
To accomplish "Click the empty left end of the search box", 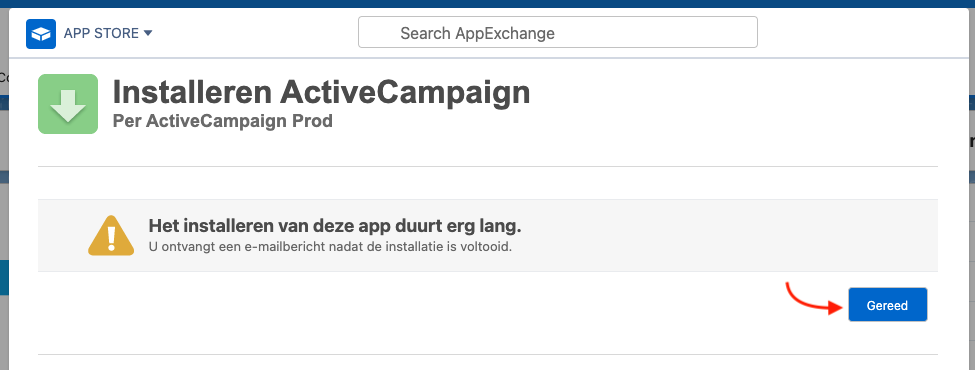I will 378,32.
